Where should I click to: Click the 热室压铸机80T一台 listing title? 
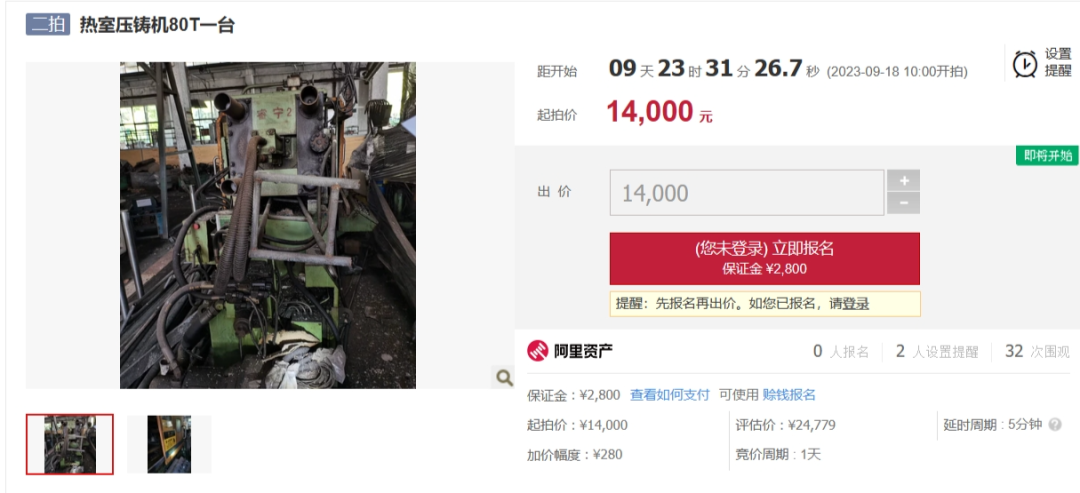click(x=157, y=25)
